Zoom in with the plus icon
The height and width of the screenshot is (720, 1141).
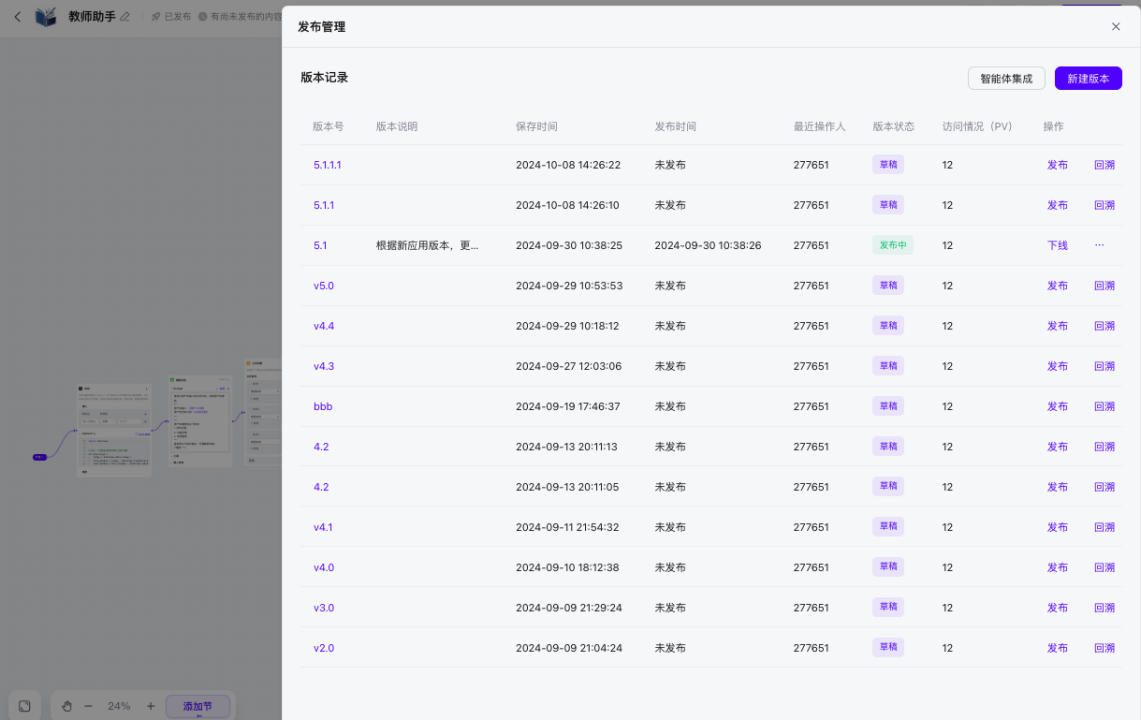coord(151,706)
